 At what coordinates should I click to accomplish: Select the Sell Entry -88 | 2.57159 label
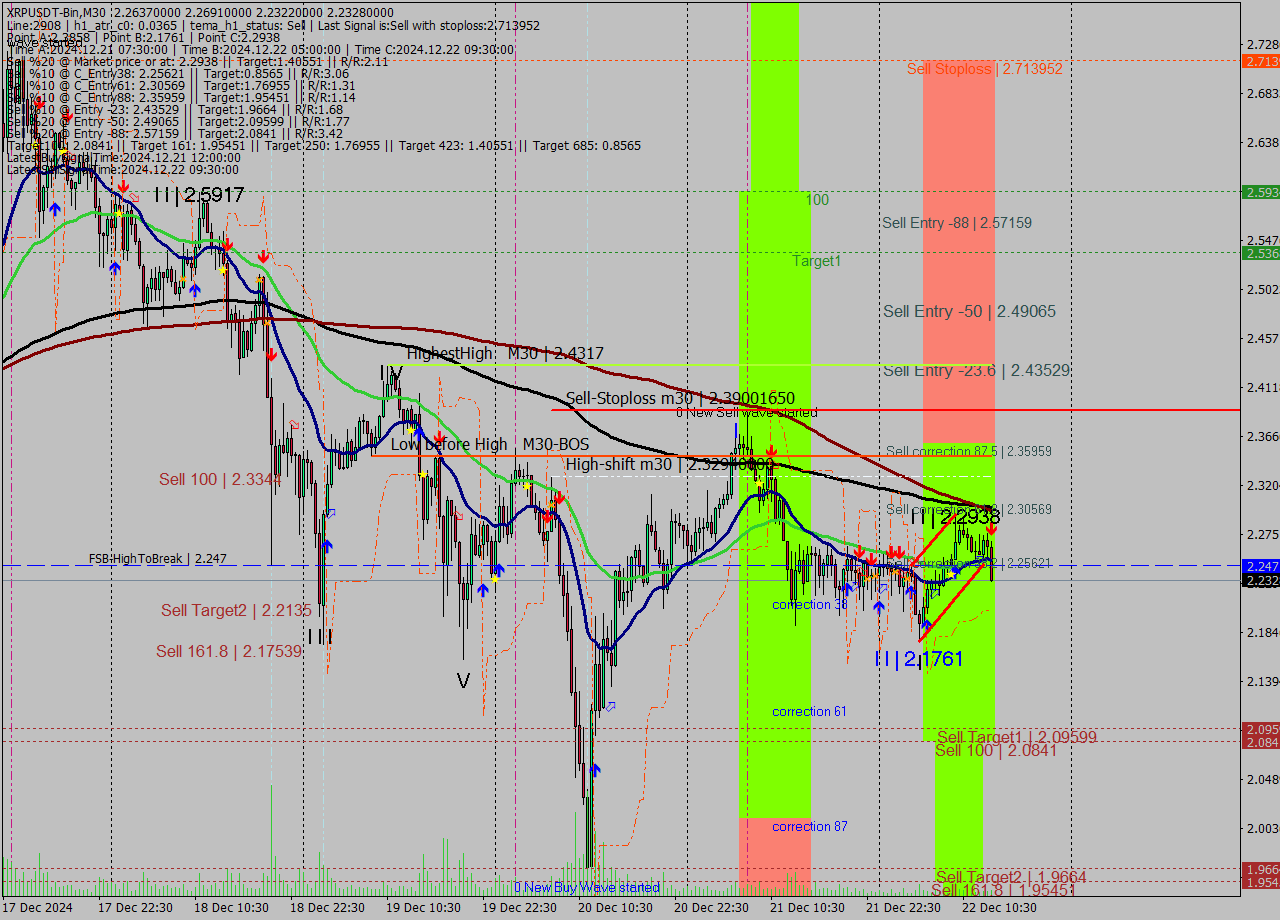[957, 223]
